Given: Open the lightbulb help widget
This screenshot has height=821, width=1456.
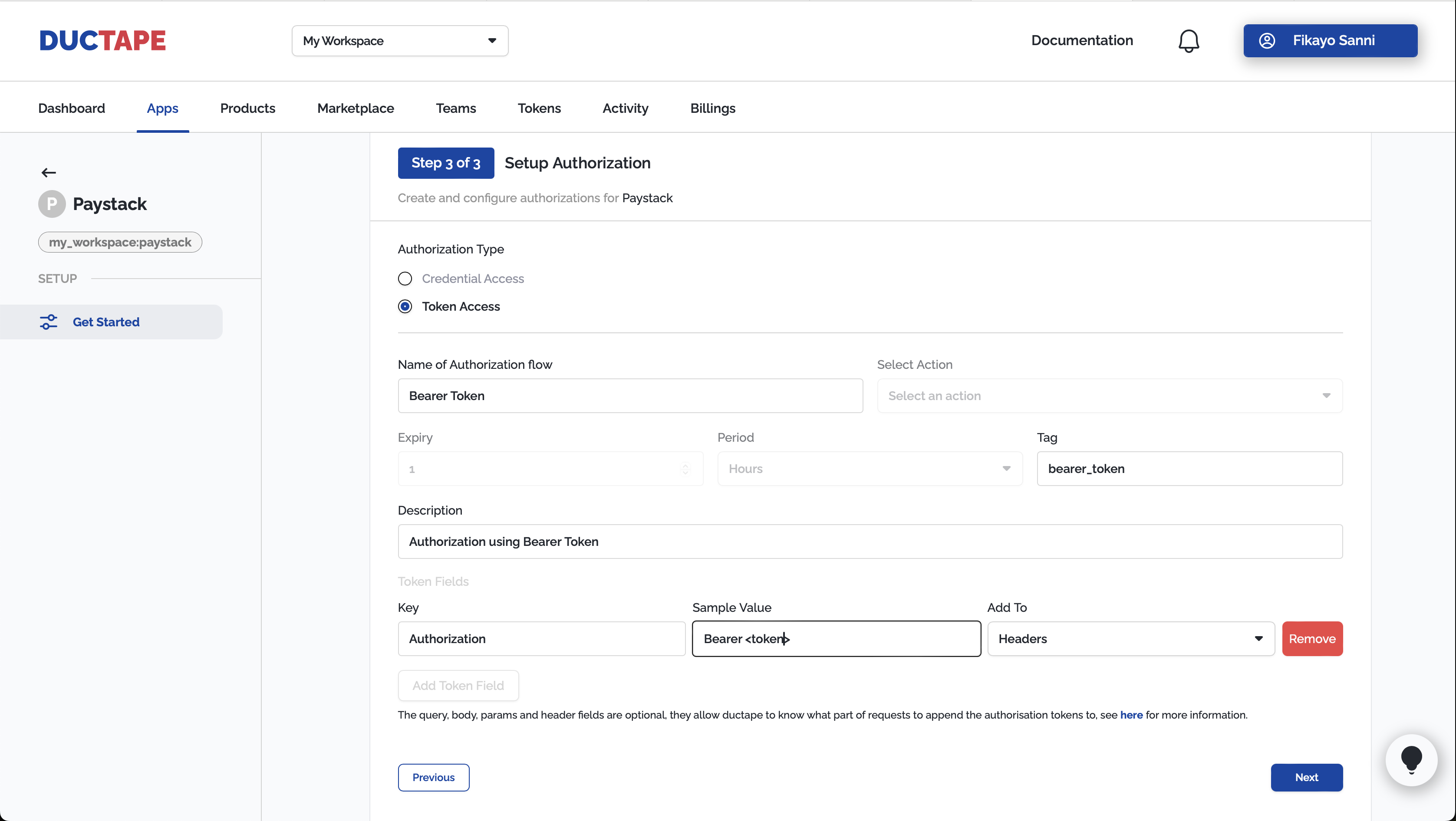Looking at the screenshot, I should pyautogui.click(x=1411, y=760).
